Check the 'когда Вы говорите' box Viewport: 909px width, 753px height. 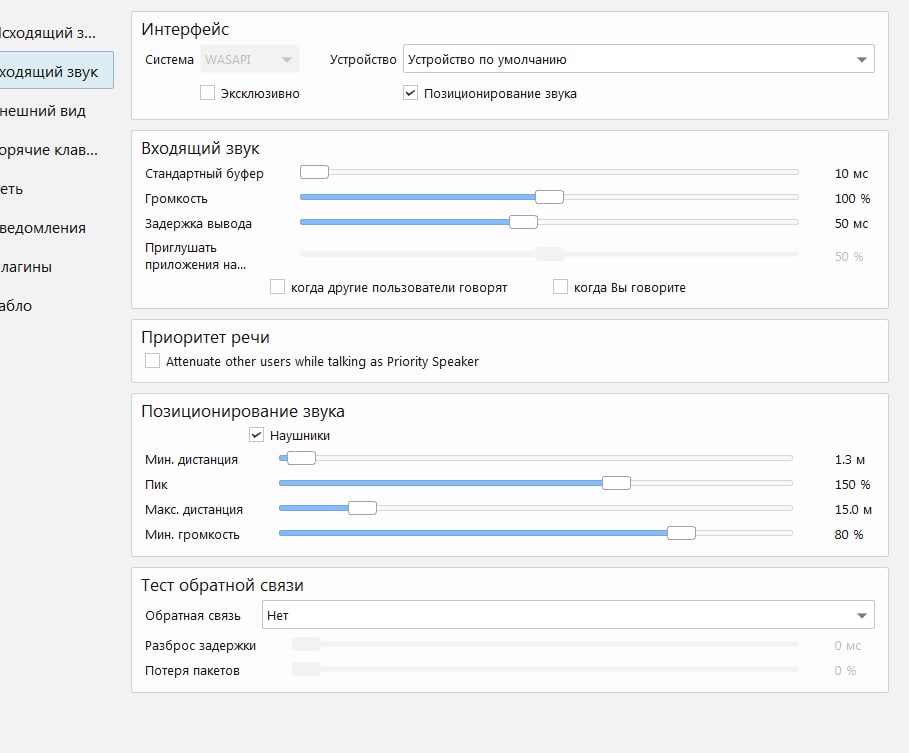pos(561,287)
